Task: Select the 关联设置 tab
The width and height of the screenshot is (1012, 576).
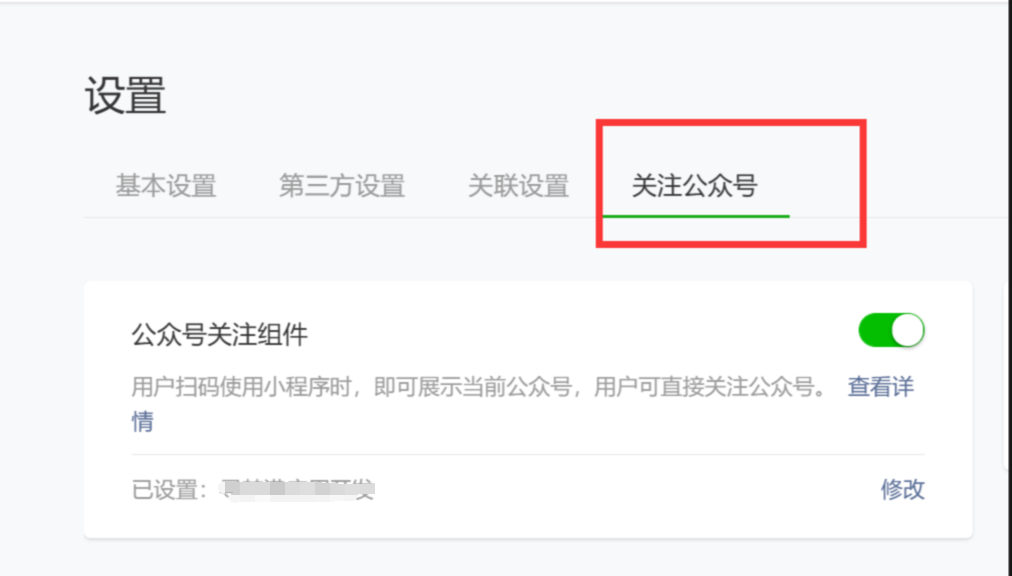Action: point(518,186)
